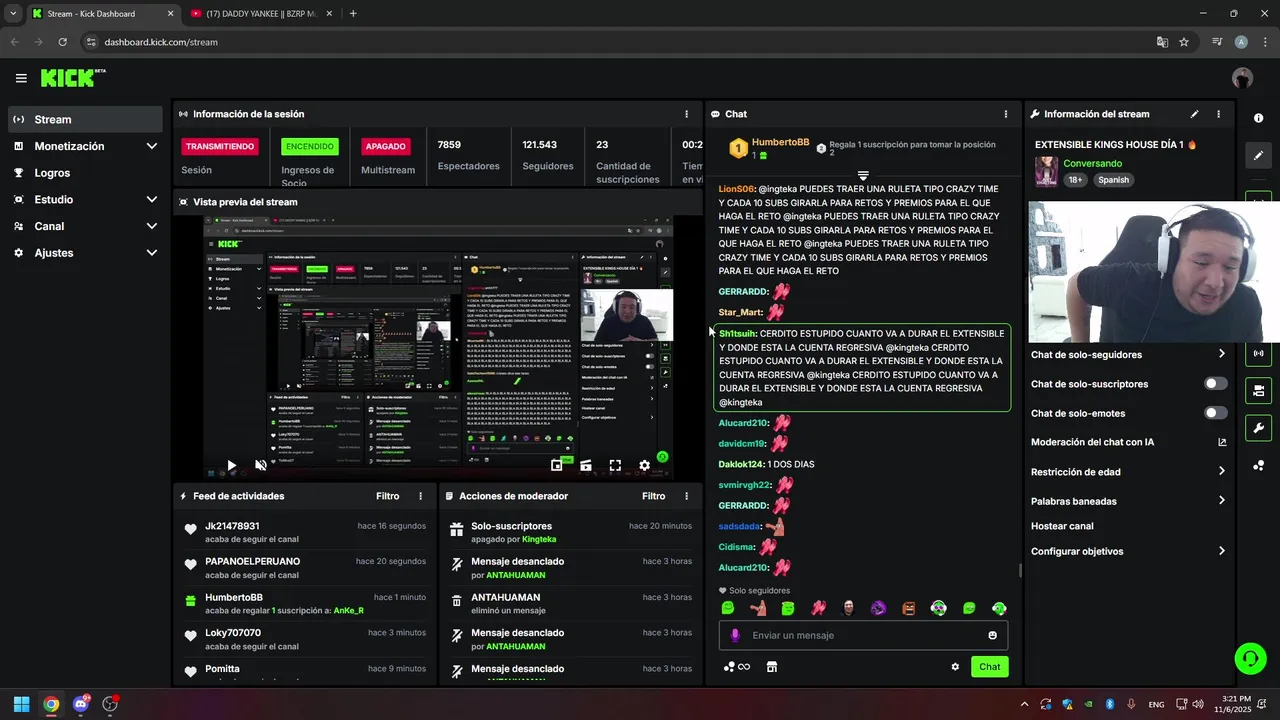
Task: Open the AnKe_R username link in the feed
Action: [x=349, y=610]
